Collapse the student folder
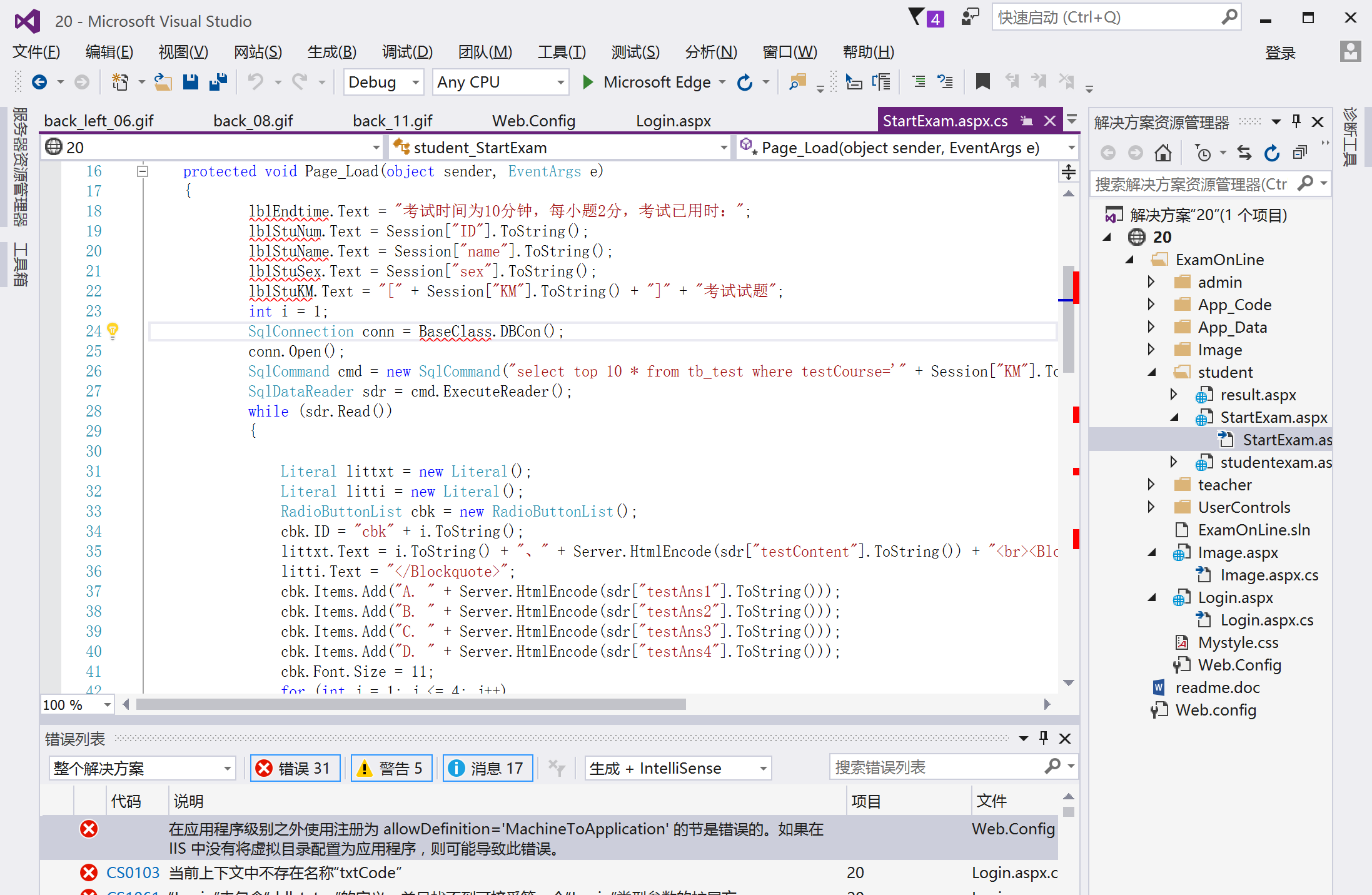The width and height of the screenshot is (1372, 895). [x=1151, y=372]
